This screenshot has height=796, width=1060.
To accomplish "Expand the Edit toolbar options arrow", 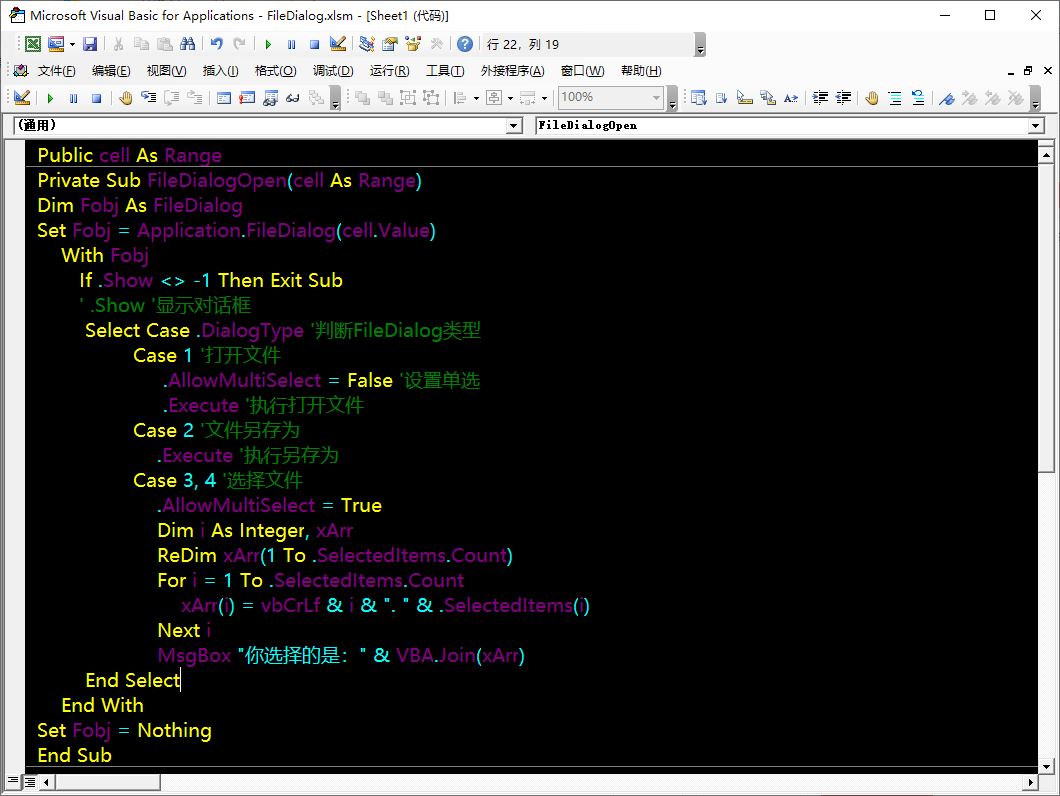I will pos(1035,98).
